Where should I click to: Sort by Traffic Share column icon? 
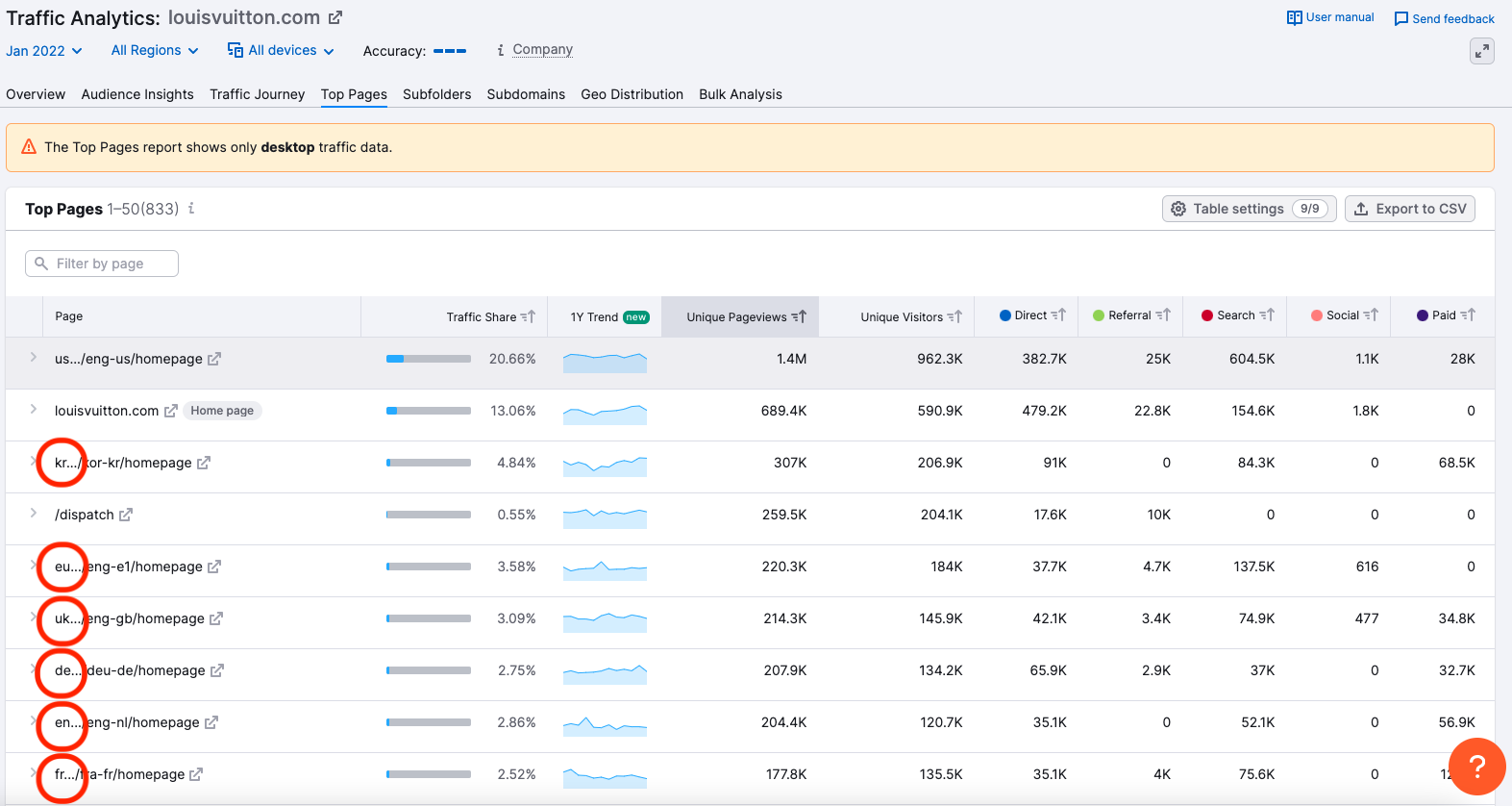528,316
